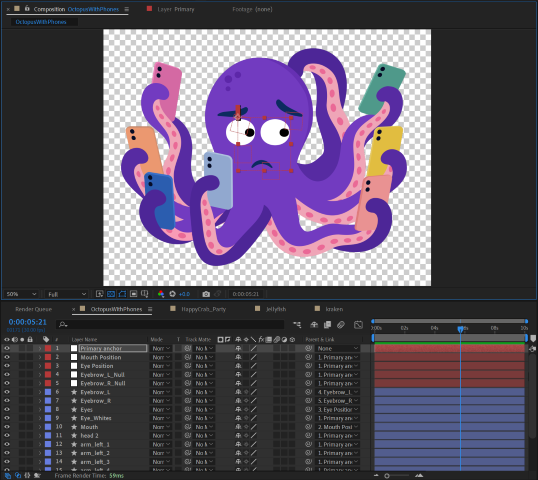Click parent pick whip for Mouth Position
Screen dimensions: 538x480
point(308,357)
